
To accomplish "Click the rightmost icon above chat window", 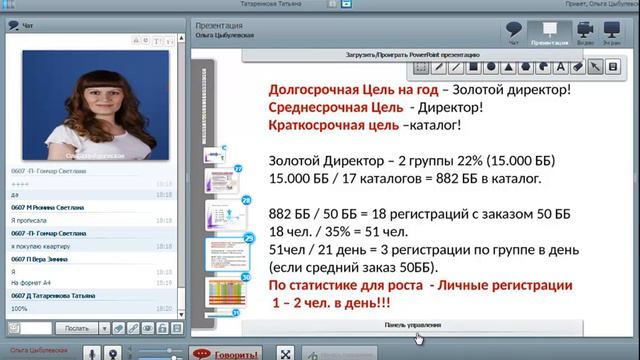I will coord(170,41).
